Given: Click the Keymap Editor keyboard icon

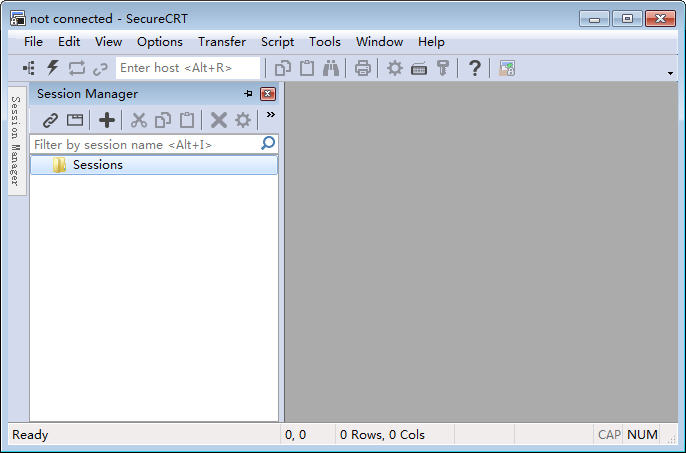Looking at the screenshot, I should pyautogui.click(x=419, y=69).
